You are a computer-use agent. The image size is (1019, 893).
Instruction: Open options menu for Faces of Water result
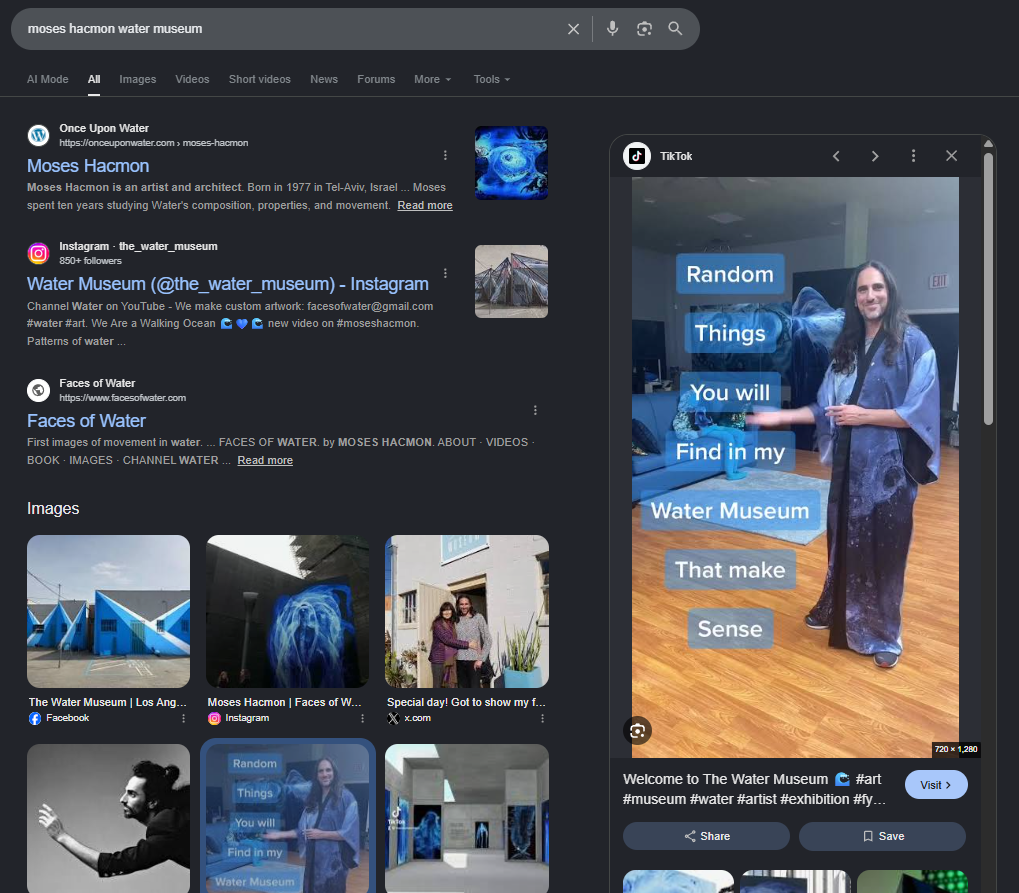(535, 410)
